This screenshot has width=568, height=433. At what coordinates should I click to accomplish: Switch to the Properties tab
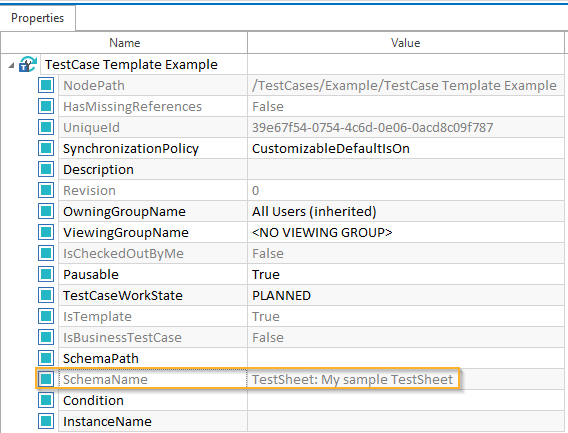(x=38, y=18)
